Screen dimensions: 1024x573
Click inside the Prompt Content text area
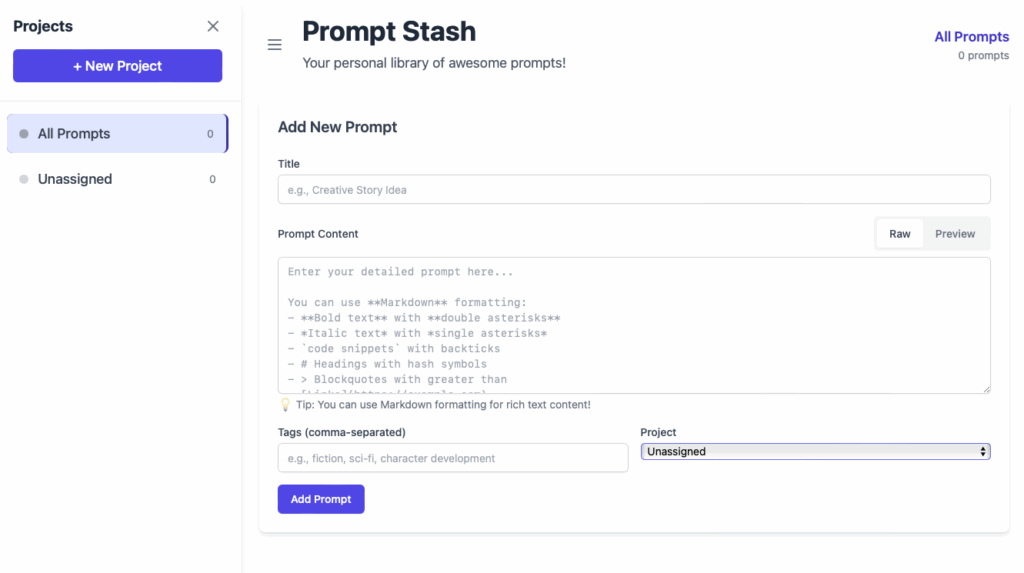point(634,325)
